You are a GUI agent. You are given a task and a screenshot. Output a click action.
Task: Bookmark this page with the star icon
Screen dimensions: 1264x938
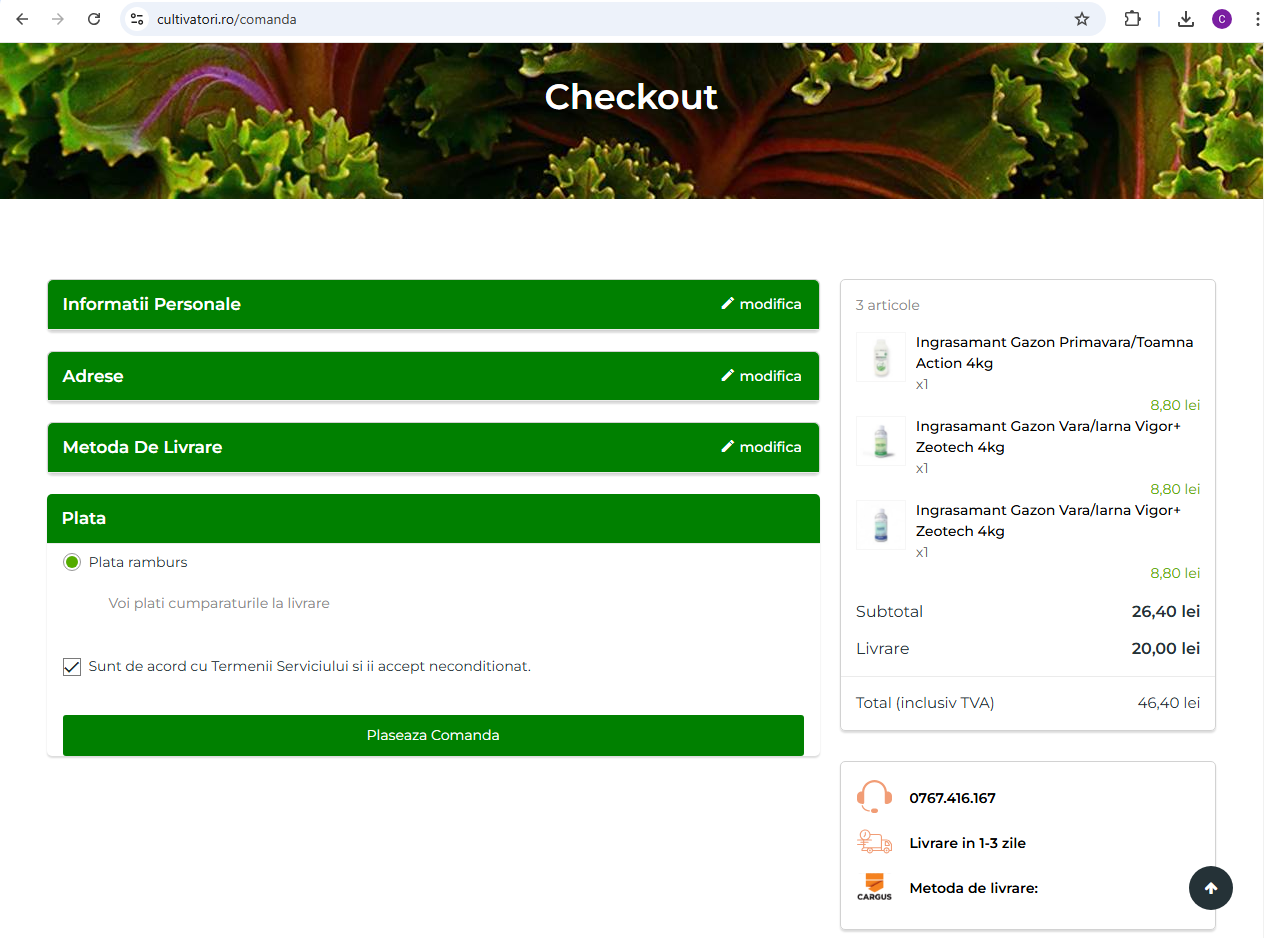(x=1082, y=19)
